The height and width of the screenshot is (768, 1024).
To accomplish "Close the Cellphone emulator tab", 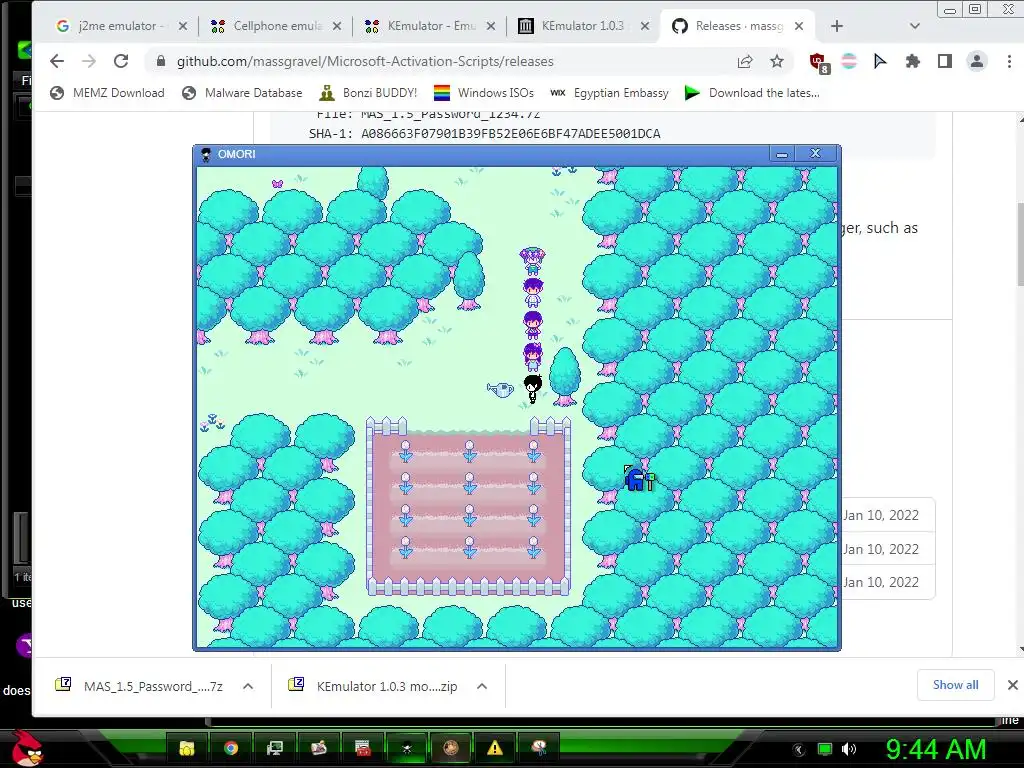I will (x=337, y=26).
